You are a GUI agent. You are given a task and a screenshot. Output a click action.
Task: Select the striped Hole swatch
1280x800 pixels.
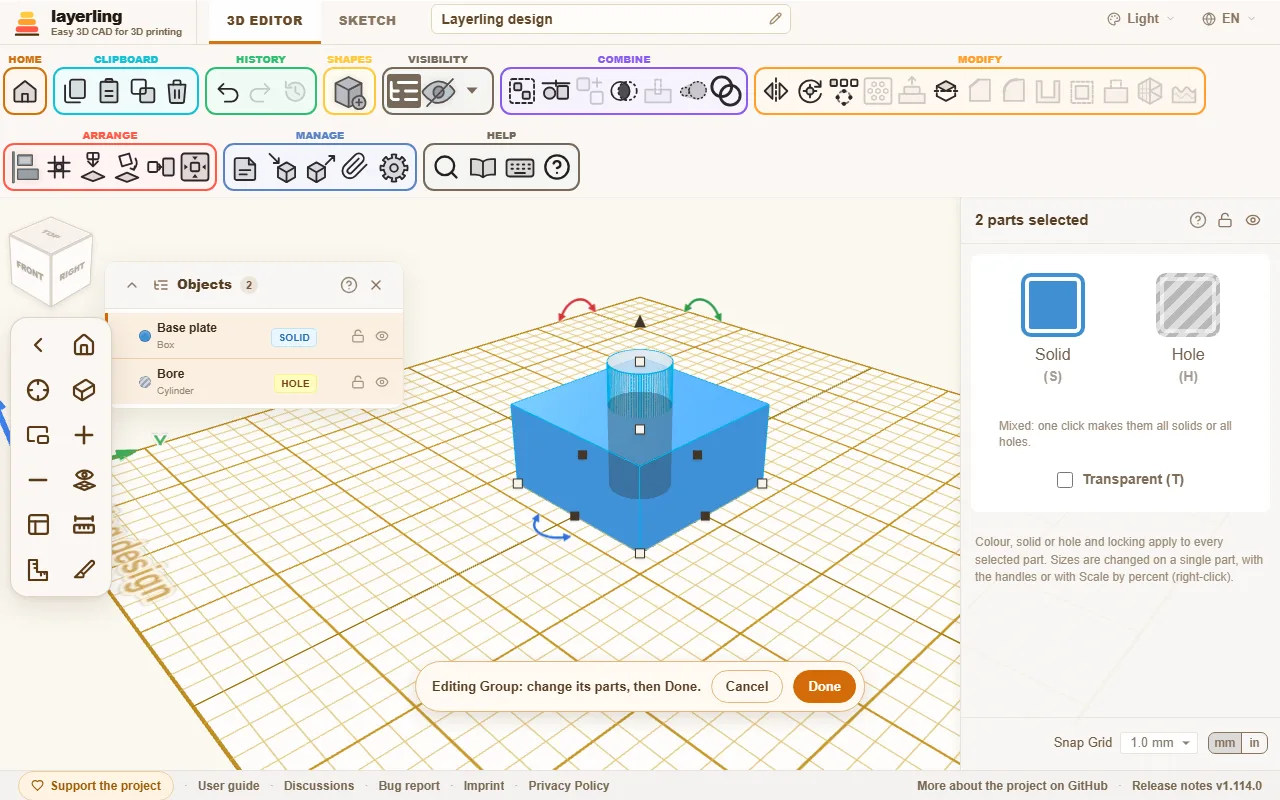pos(1188,304)
